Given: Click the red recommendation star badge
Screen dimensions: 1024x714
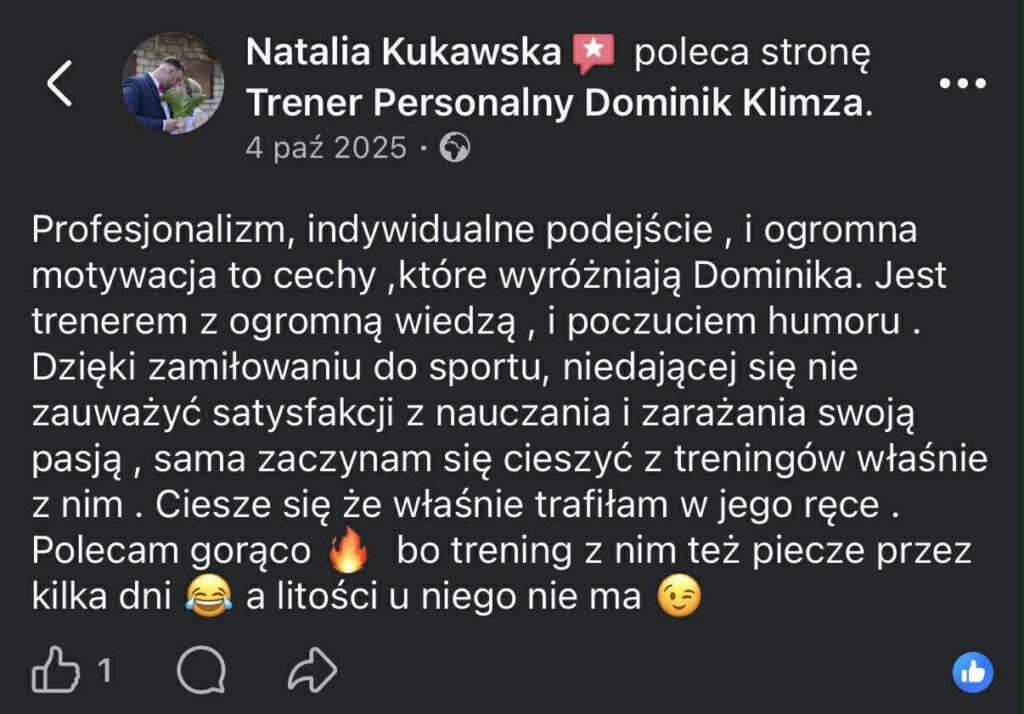Looking at the screenshot, I should click(x=593, y=53).
